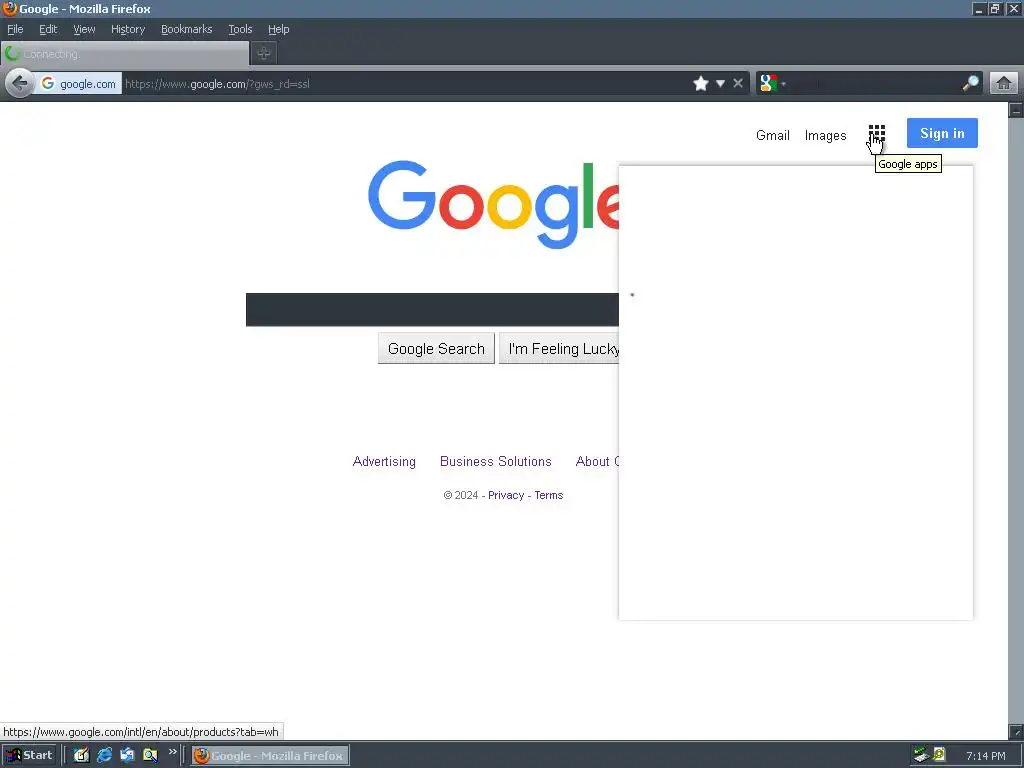Click the blue Sign in button

942,133
